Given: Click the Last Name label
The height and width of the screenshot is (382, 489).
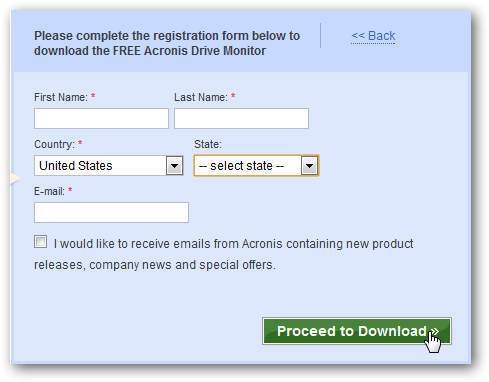Looking at the screenshot, I should point(201,97).
